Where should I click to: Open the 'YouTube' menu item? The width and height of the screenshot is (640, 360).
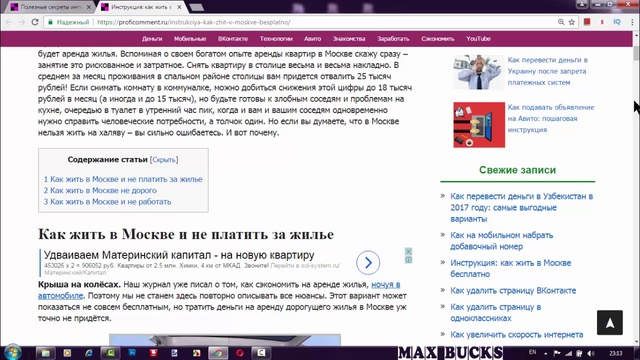point(478,39)
